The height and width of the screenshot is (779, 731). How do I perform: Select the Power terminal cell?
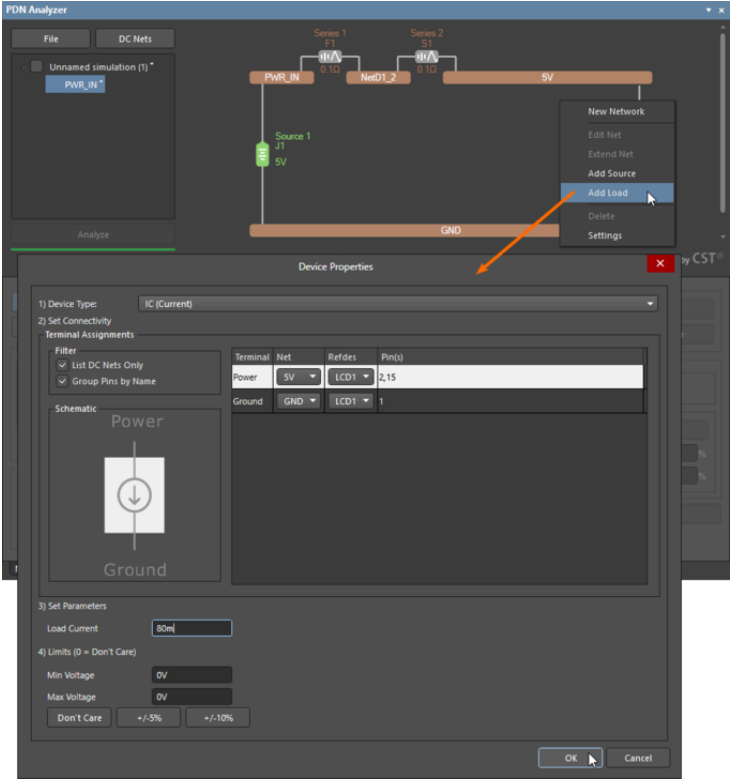click(252, 377)
